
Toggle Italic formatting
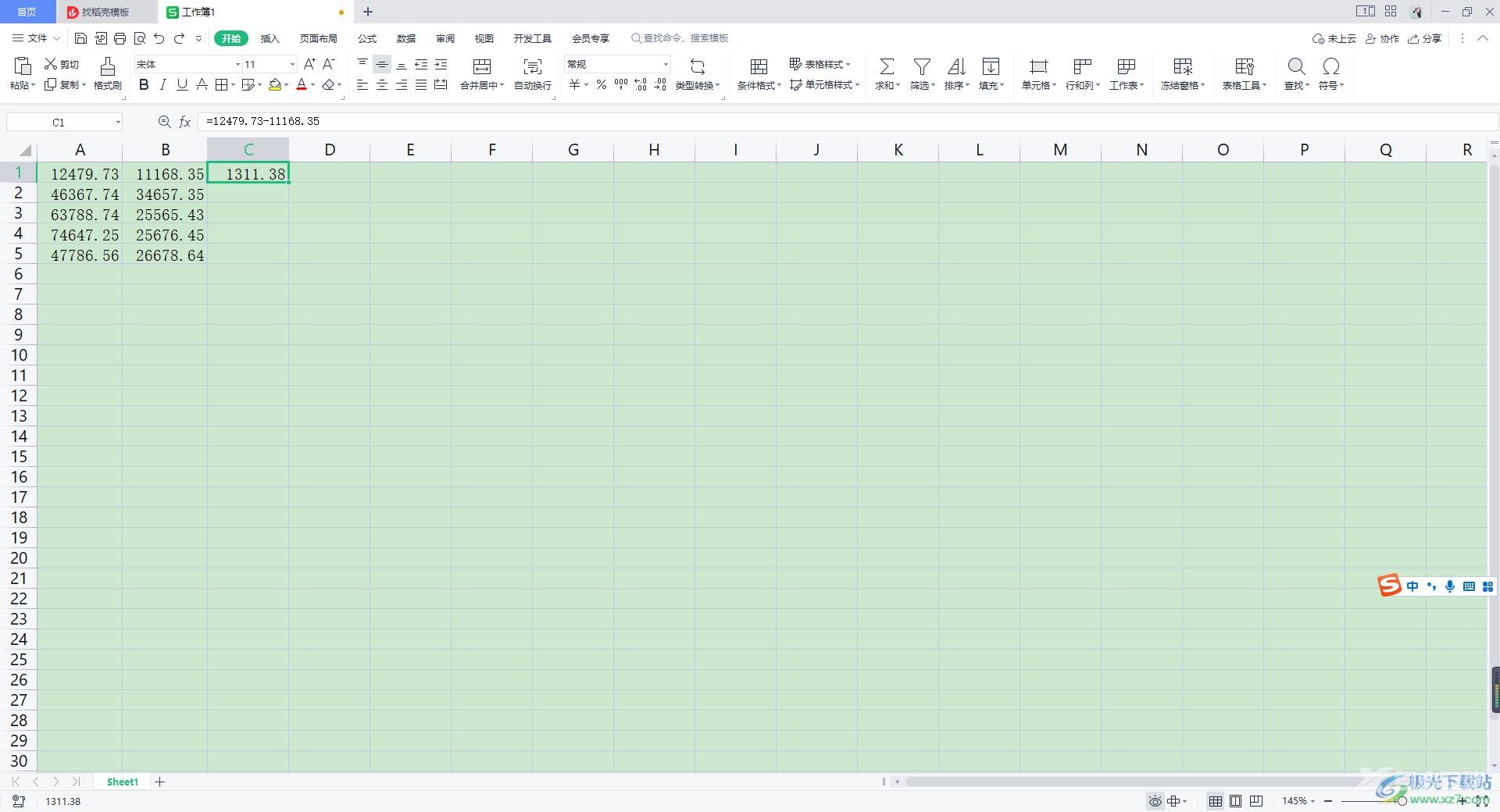(x=163, y=84)
